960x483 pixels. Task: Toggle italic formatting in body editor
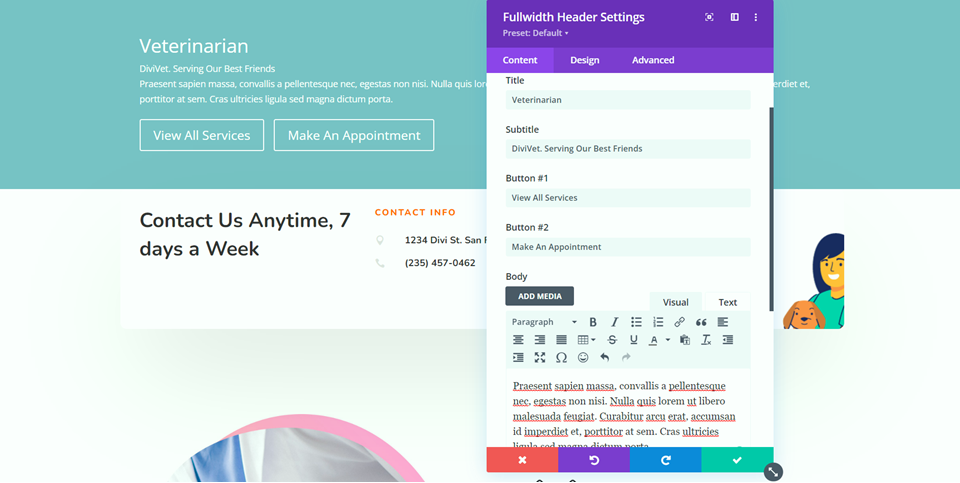pos(615,322)
